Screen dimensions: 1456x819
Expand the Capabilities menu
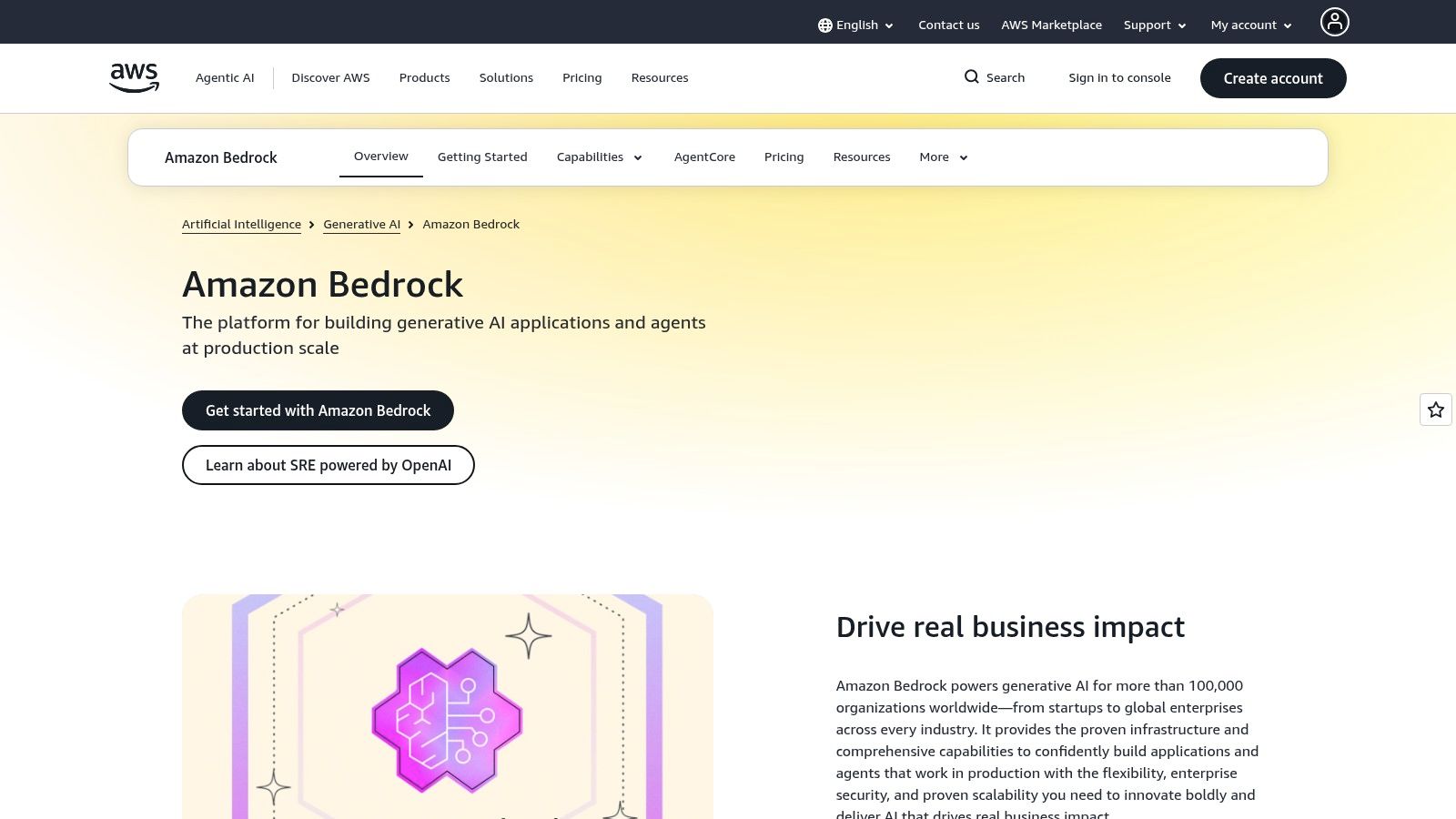600,157
